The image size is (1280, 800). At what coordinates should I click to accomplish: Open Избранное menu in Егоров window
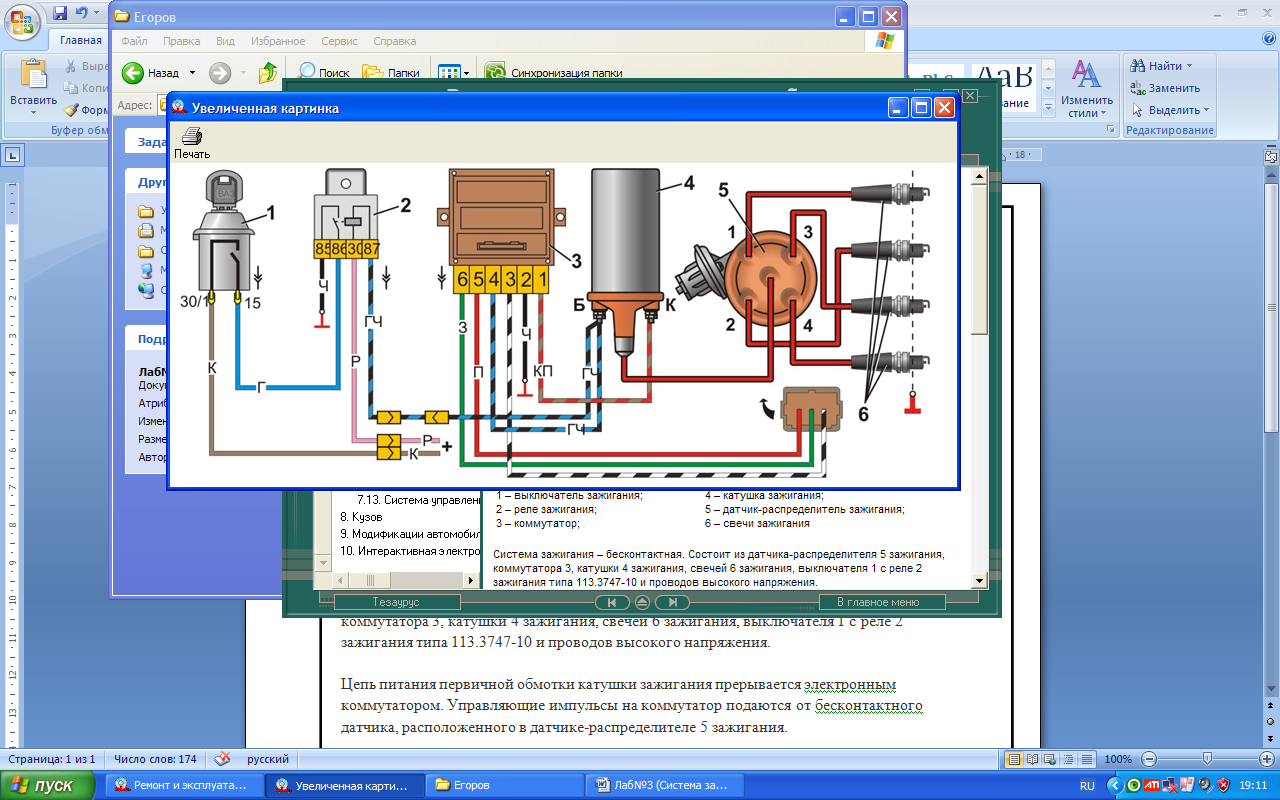279,42
